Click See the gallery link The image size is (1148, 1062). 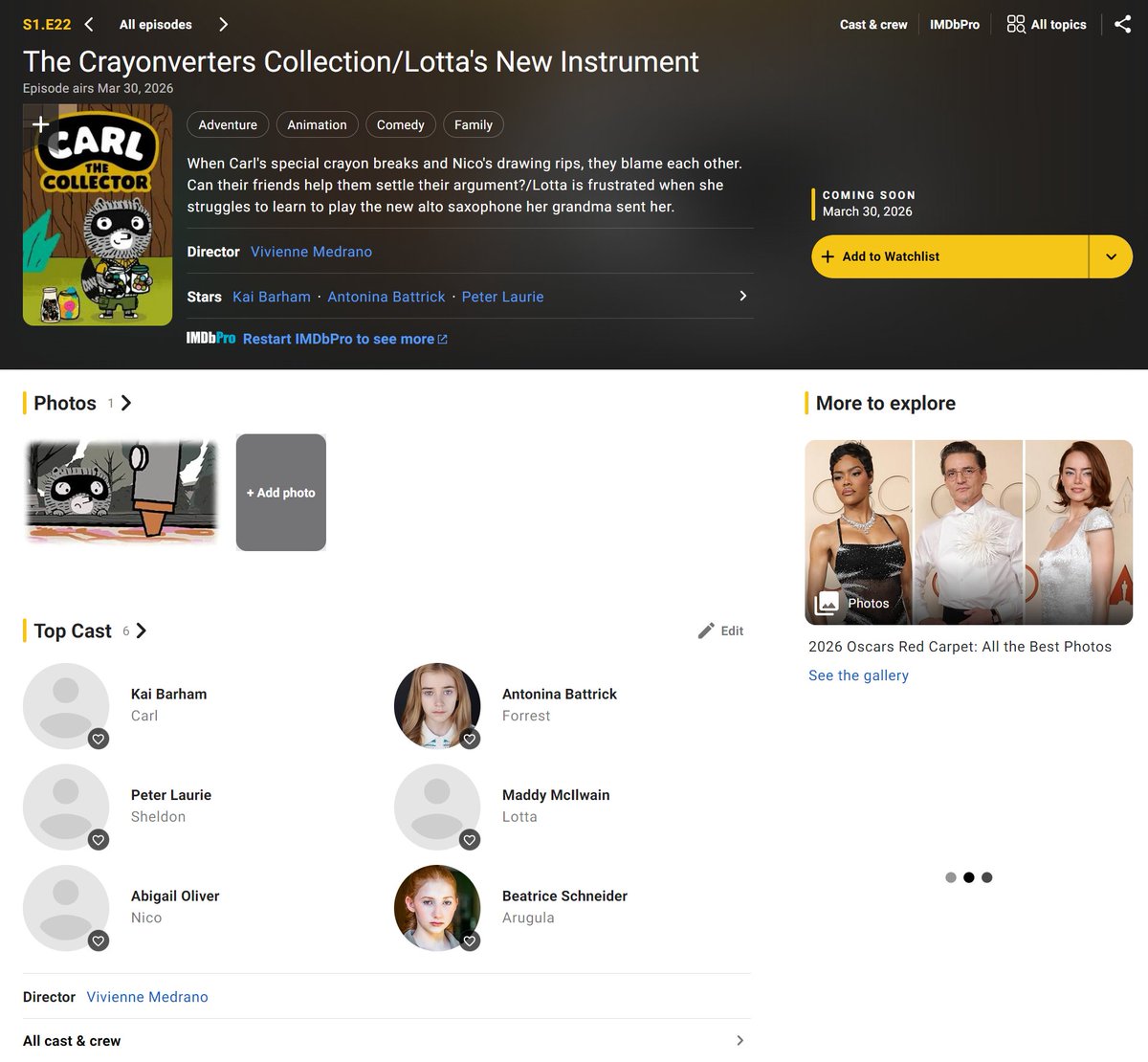[x=858, y=675]
